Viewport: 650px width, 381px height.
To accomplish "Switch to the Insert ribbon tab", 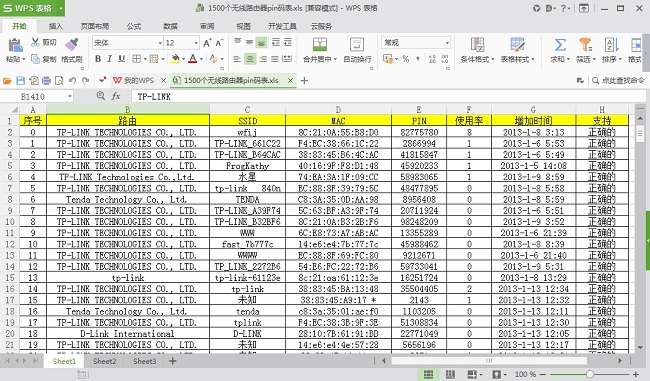I will 56,26.
